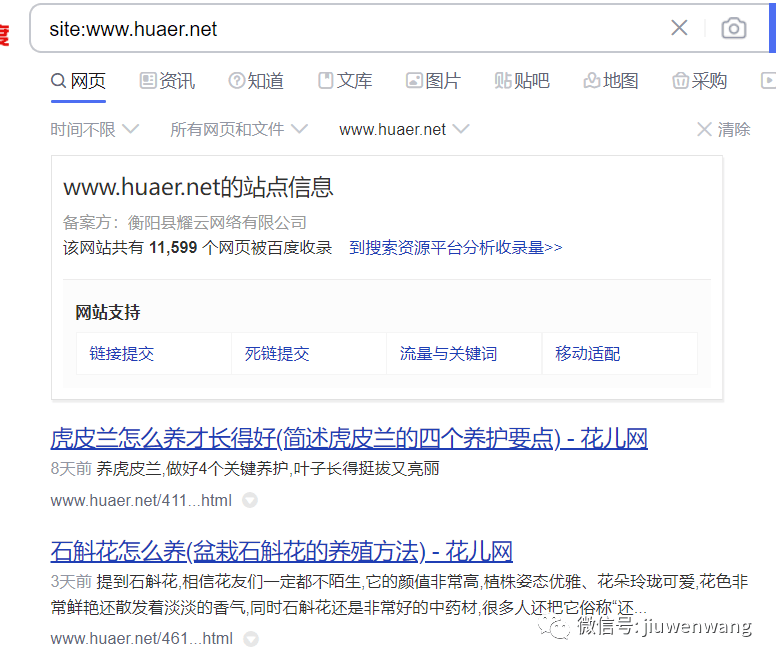Open 到搜索资源平台分析收录量 link

tap(456, 247)
